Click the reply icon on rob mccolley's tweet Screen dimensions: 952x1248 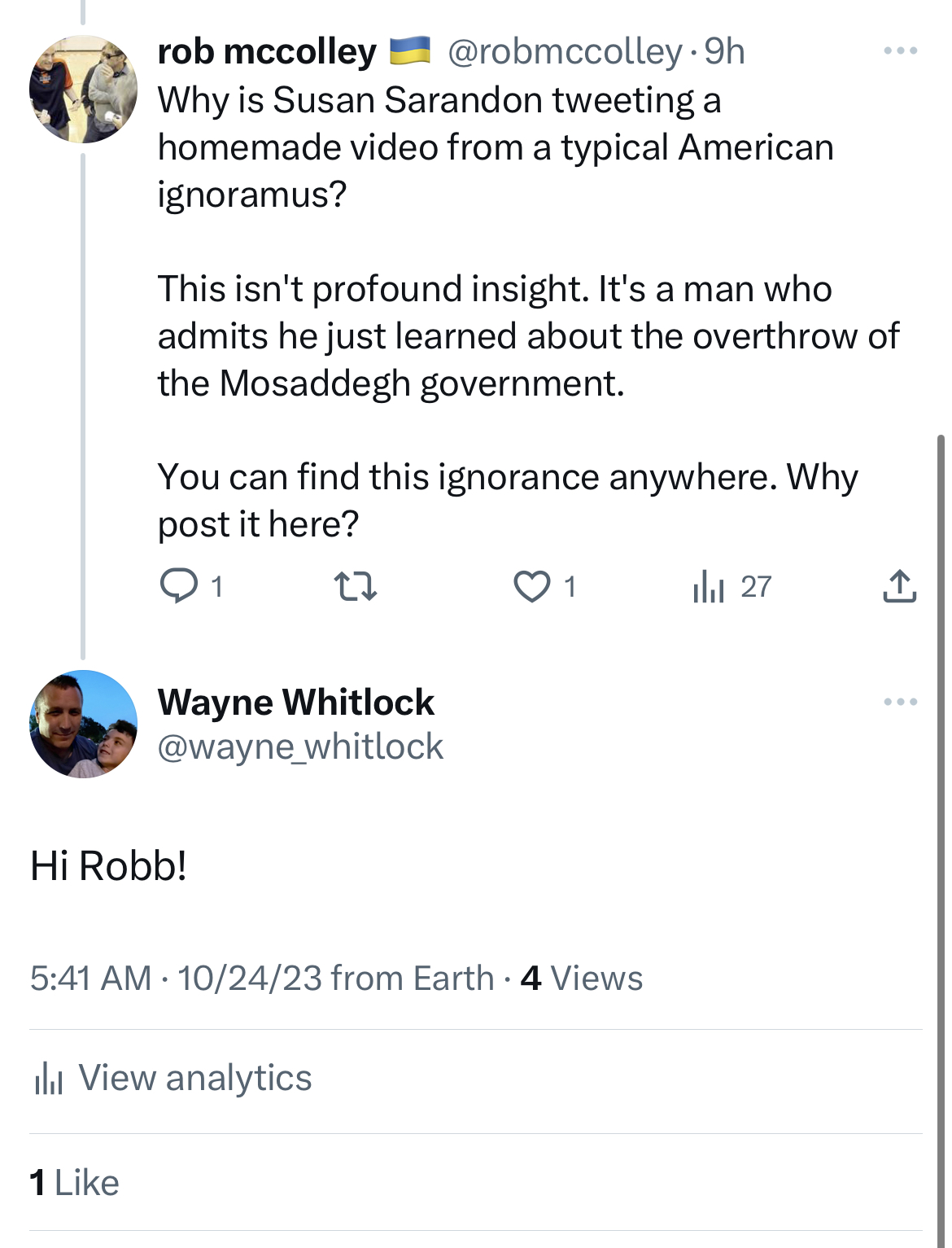pyautogui.click(x=178, y=586)
